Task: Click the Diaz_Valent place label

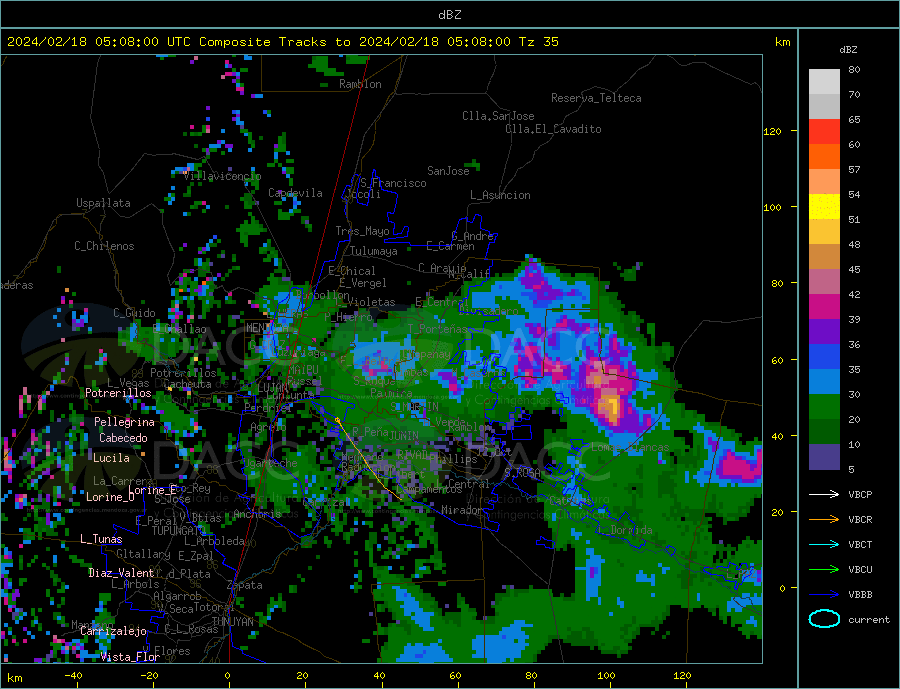Action: 121,573
